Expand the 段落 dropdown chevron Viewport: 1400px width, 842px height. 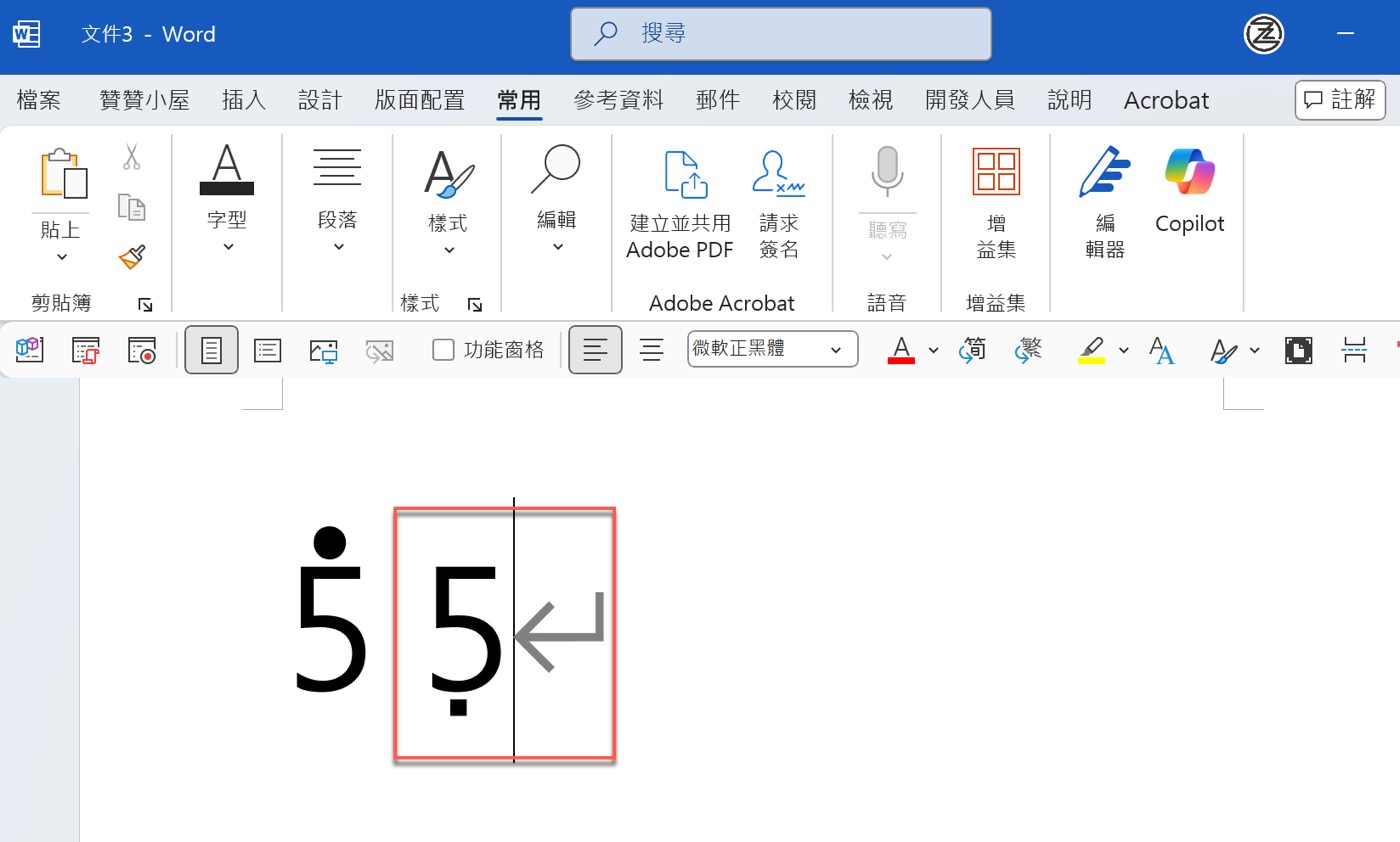338,246
